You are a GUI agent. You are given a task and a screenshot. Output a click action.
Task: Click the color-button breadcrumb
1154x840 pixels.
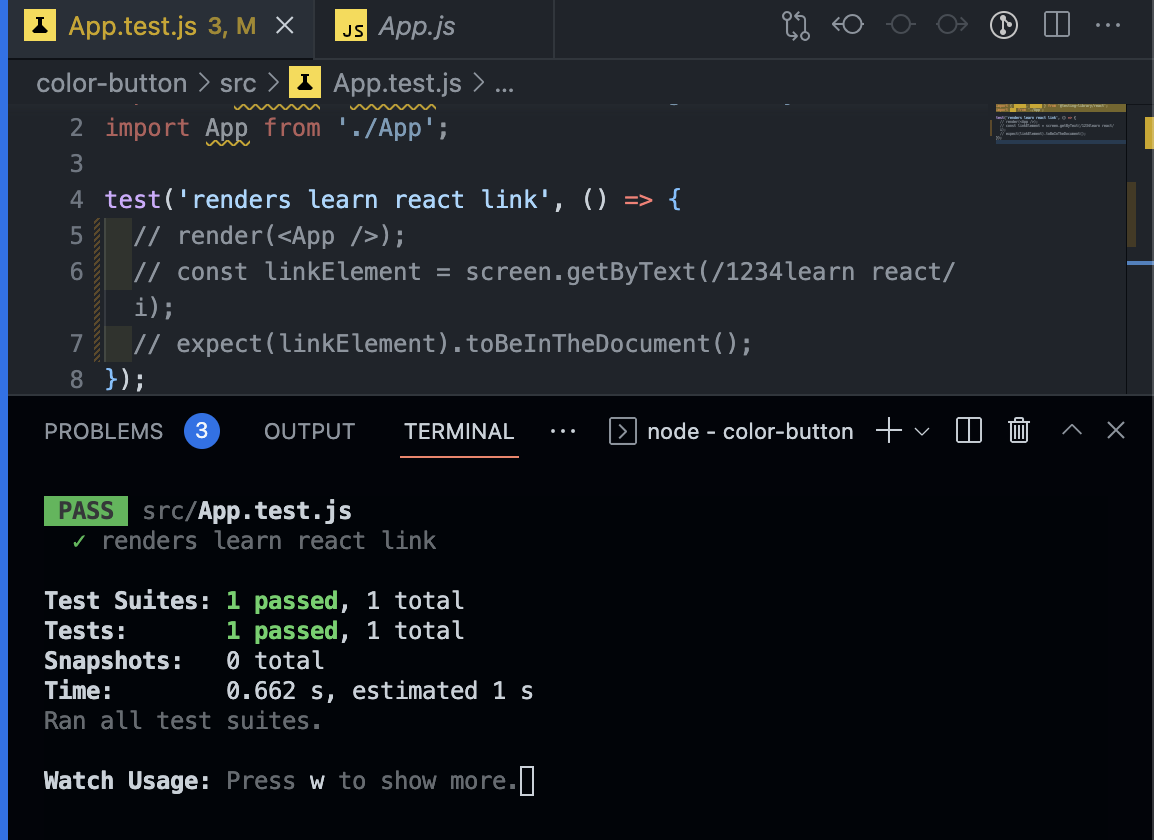tap(112, 83)
